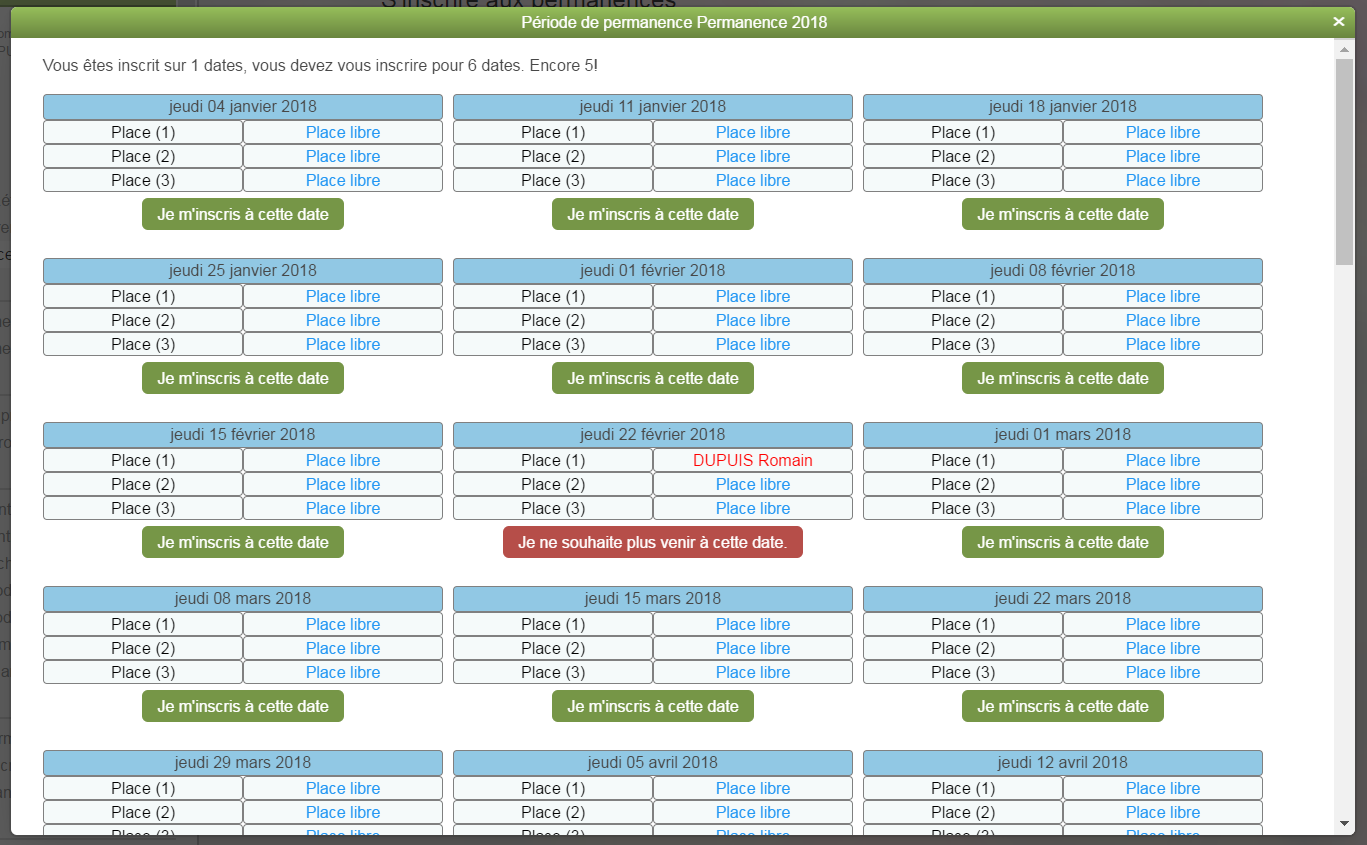1367x845 pixels.
Task: Click Place libre for Place (1) on 22 mars
Action: click(x=1163, y=624)
